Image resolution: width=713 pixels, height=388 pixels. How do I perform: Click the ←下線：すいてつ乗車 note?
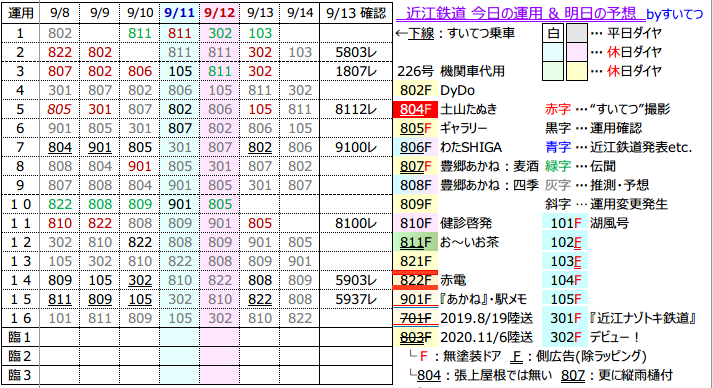tap(455, 33)
